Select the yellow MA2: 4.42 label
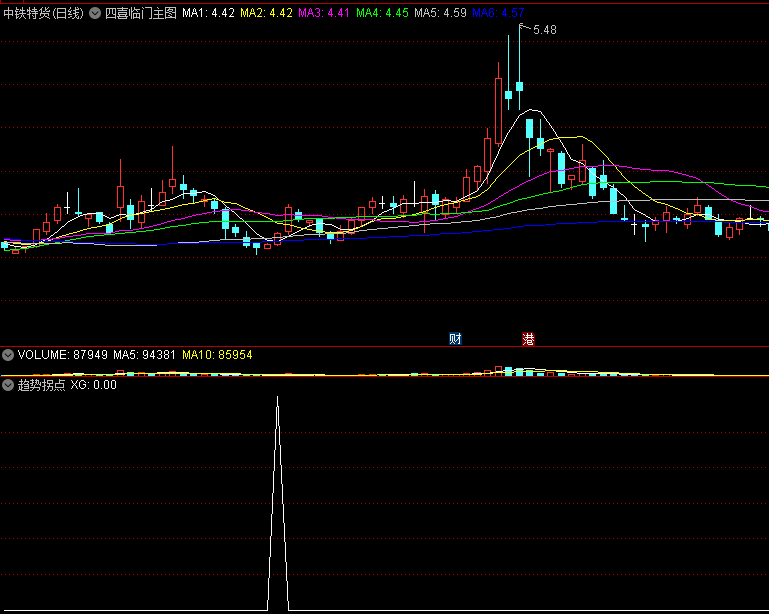This screenshot has height=614, width=769. coord(266,13)
